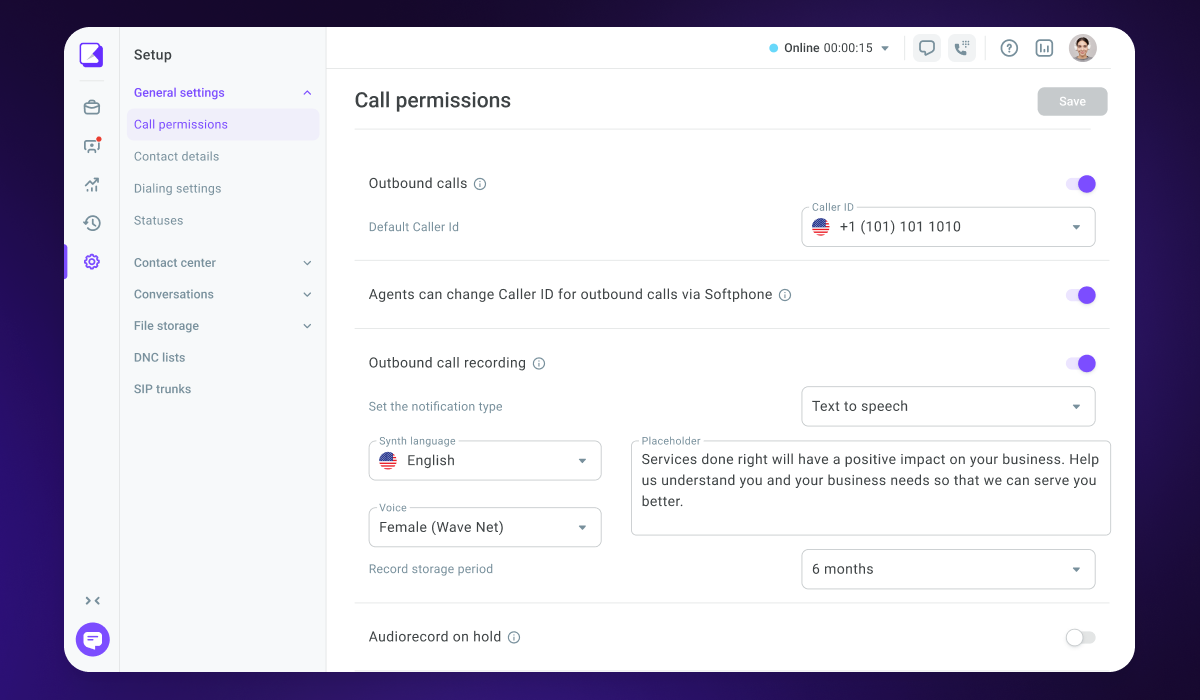Open the 6 months storage period dropdown
1200x700 pixels.
tap(948, 569)
